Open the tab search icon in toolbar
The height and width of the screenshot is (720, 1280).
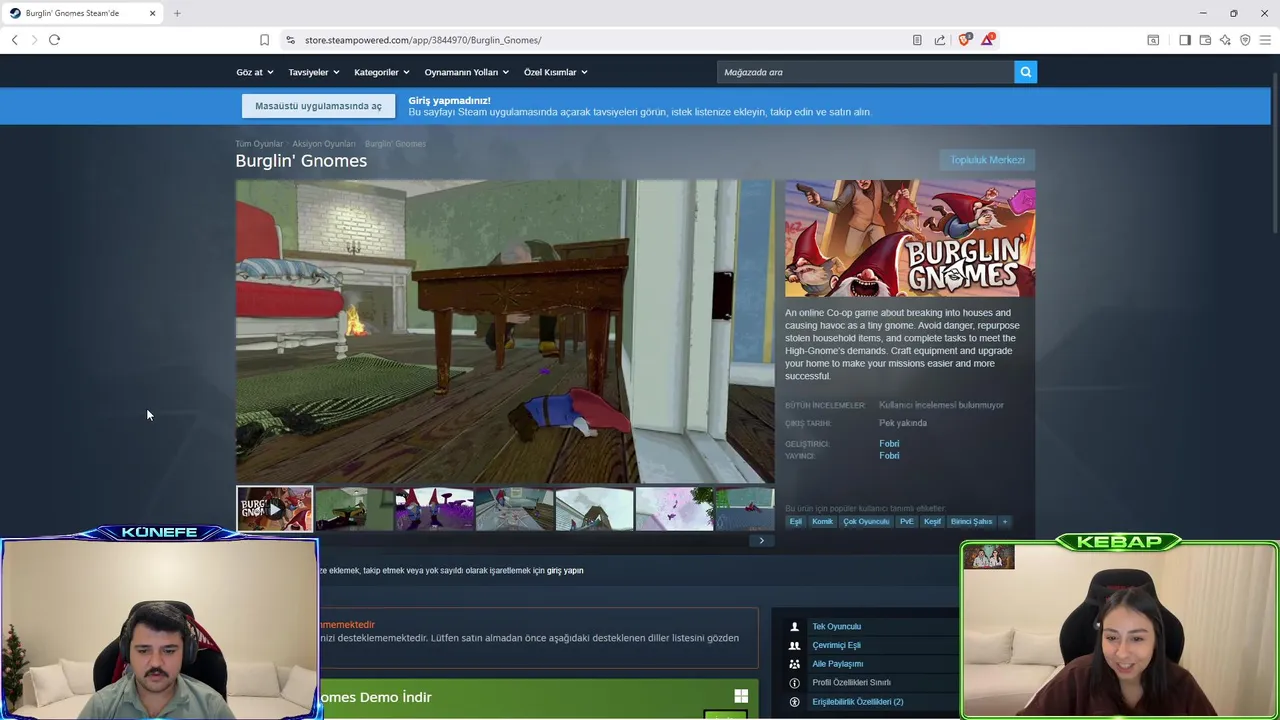click(x=1153, y=40)
